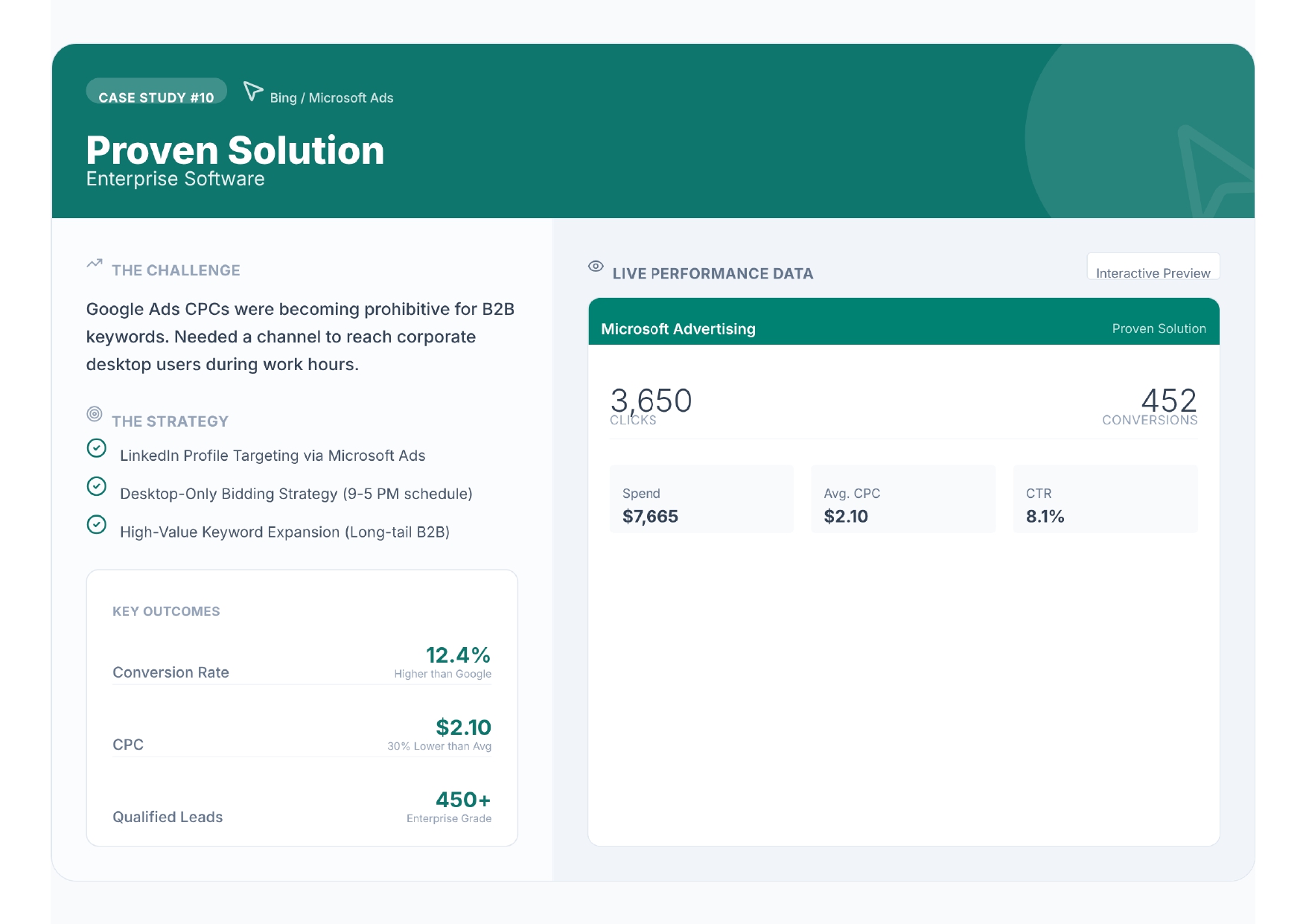
Task: Click the 3,650 clicks figure
Action: pos(651,400)
